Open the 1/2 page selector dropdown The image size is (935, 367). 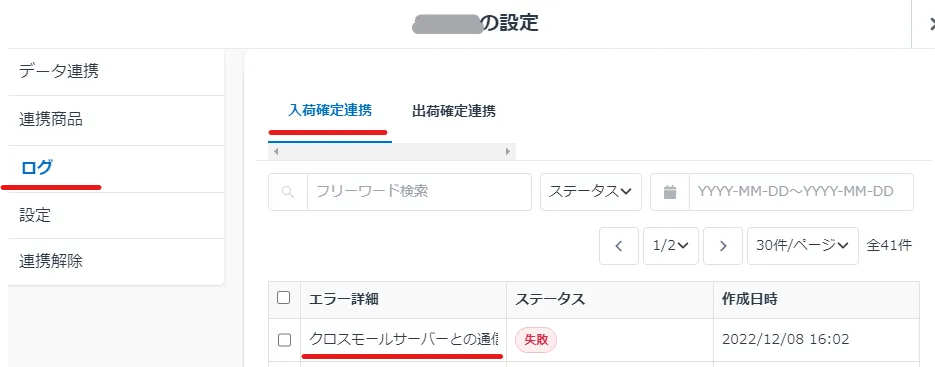(671, 246)
